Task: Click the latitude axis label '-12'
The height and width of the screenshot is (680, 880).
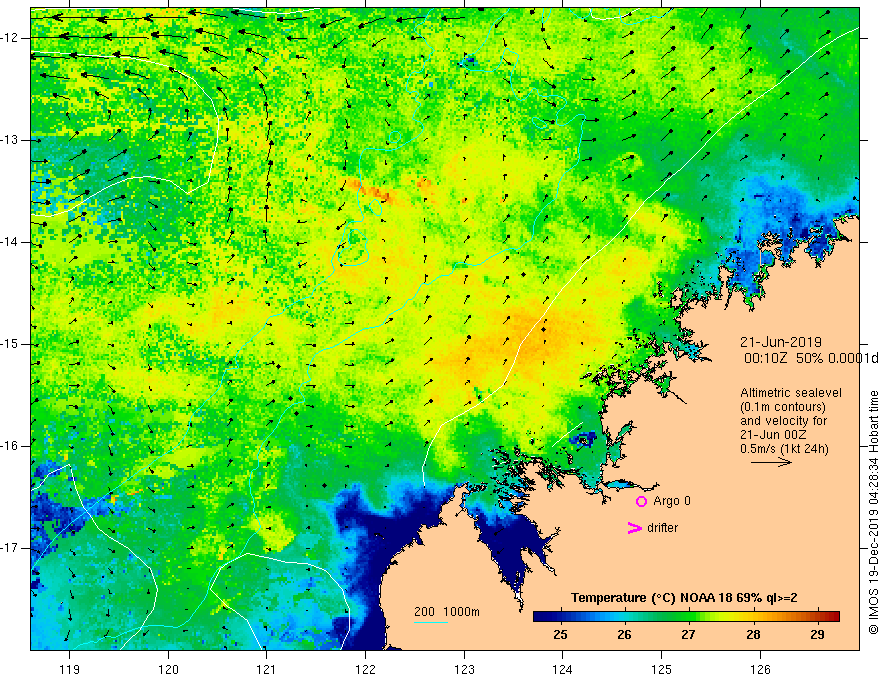Action: point(9,38)
